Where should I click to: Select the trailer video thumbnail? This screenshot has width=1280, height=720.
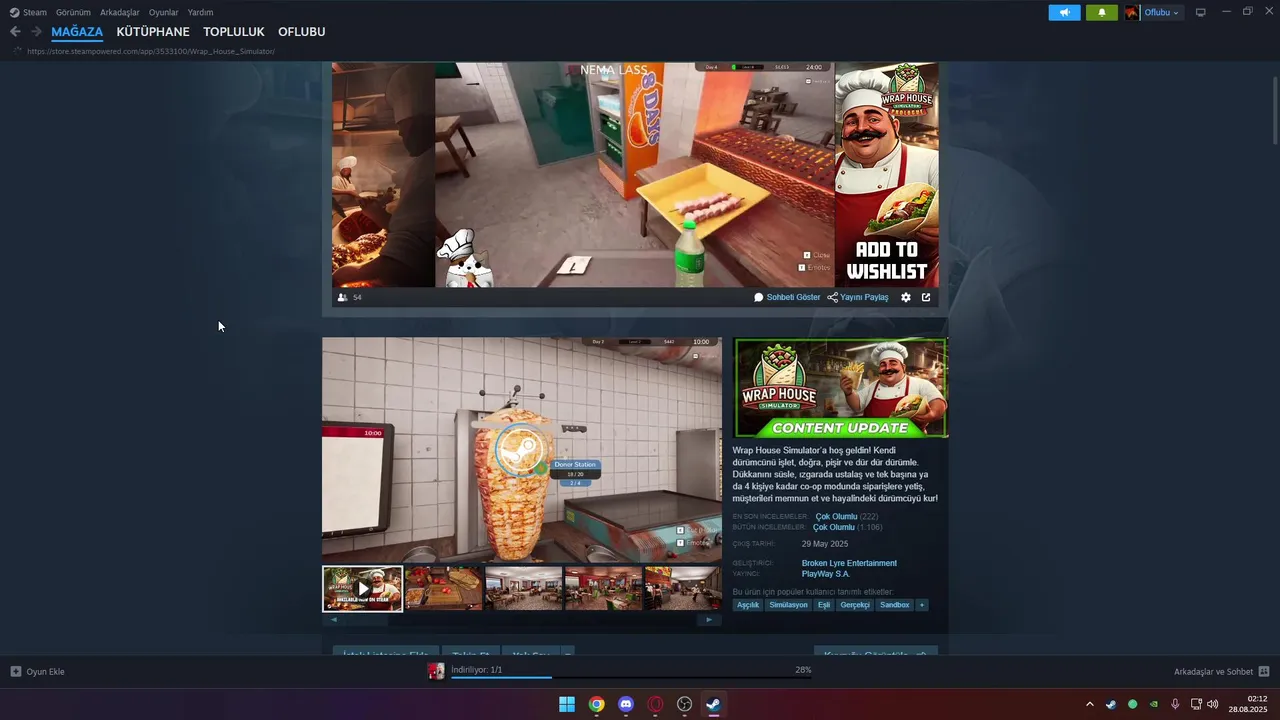362,588
